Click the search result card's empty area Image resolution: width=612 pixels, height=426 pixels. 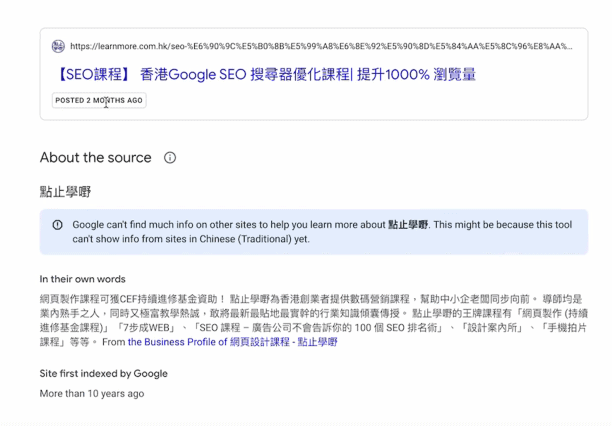pyautogui.click(x=400, y=105)
